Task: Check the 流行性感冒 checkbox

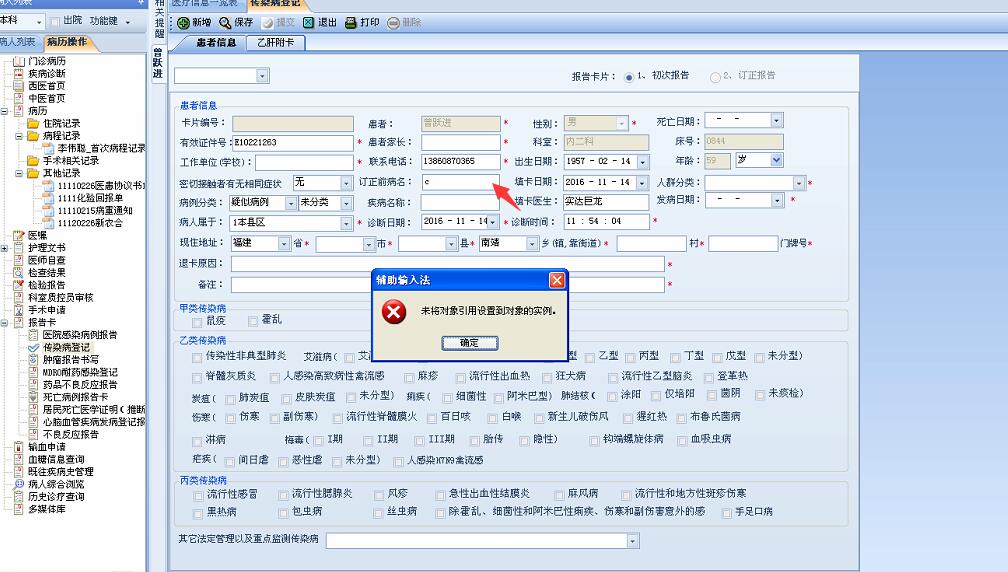Action: [198, 496]
